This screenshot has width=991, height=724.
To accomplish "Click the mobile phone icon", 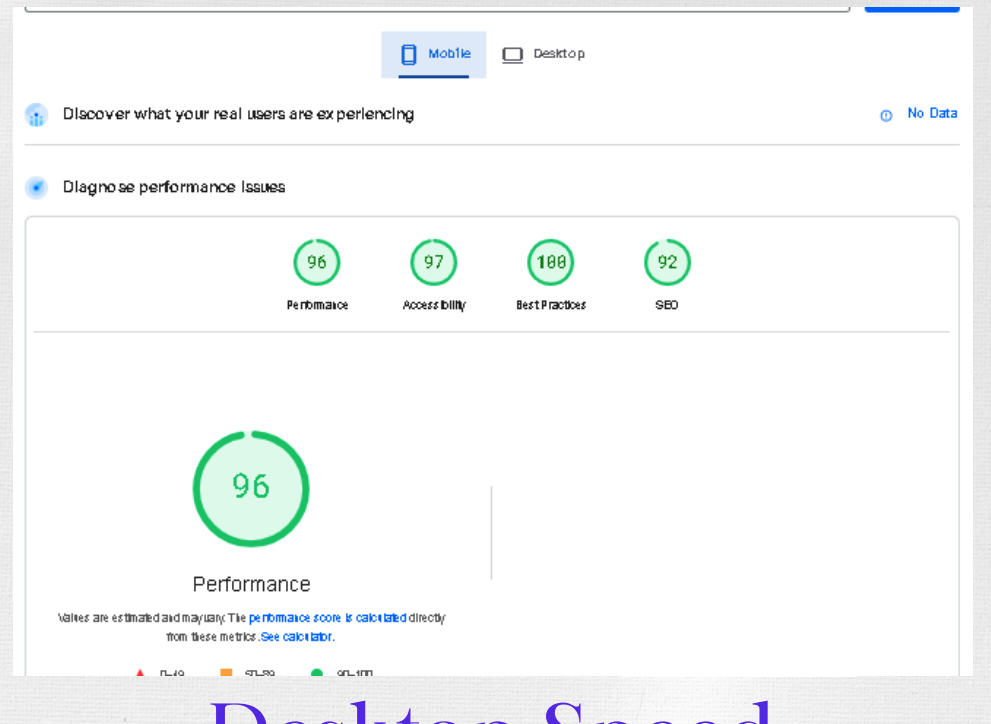I will point(408,54).
